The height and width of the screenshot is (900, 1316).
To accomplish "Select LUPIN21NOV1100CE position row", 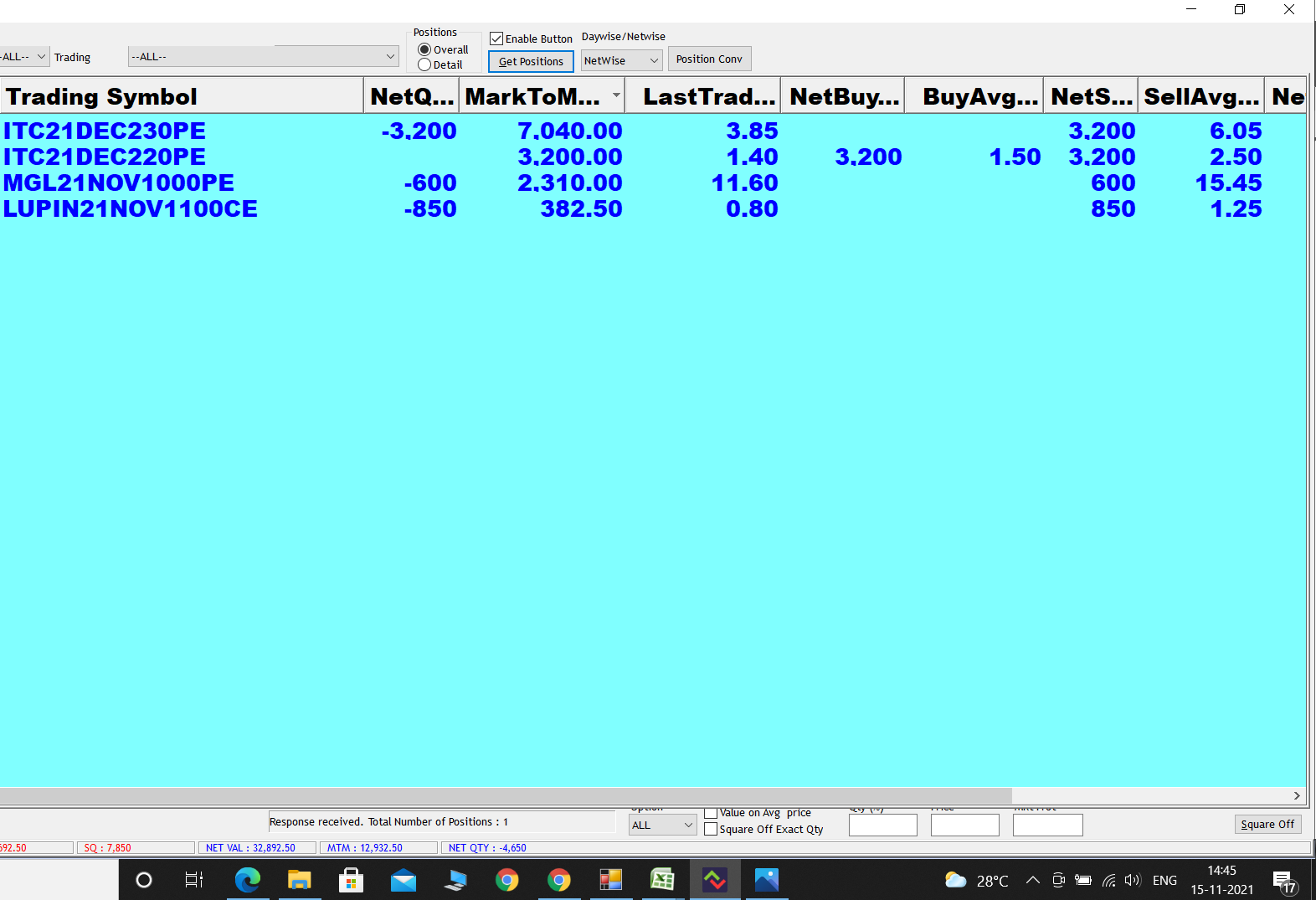I will (653, 208).
